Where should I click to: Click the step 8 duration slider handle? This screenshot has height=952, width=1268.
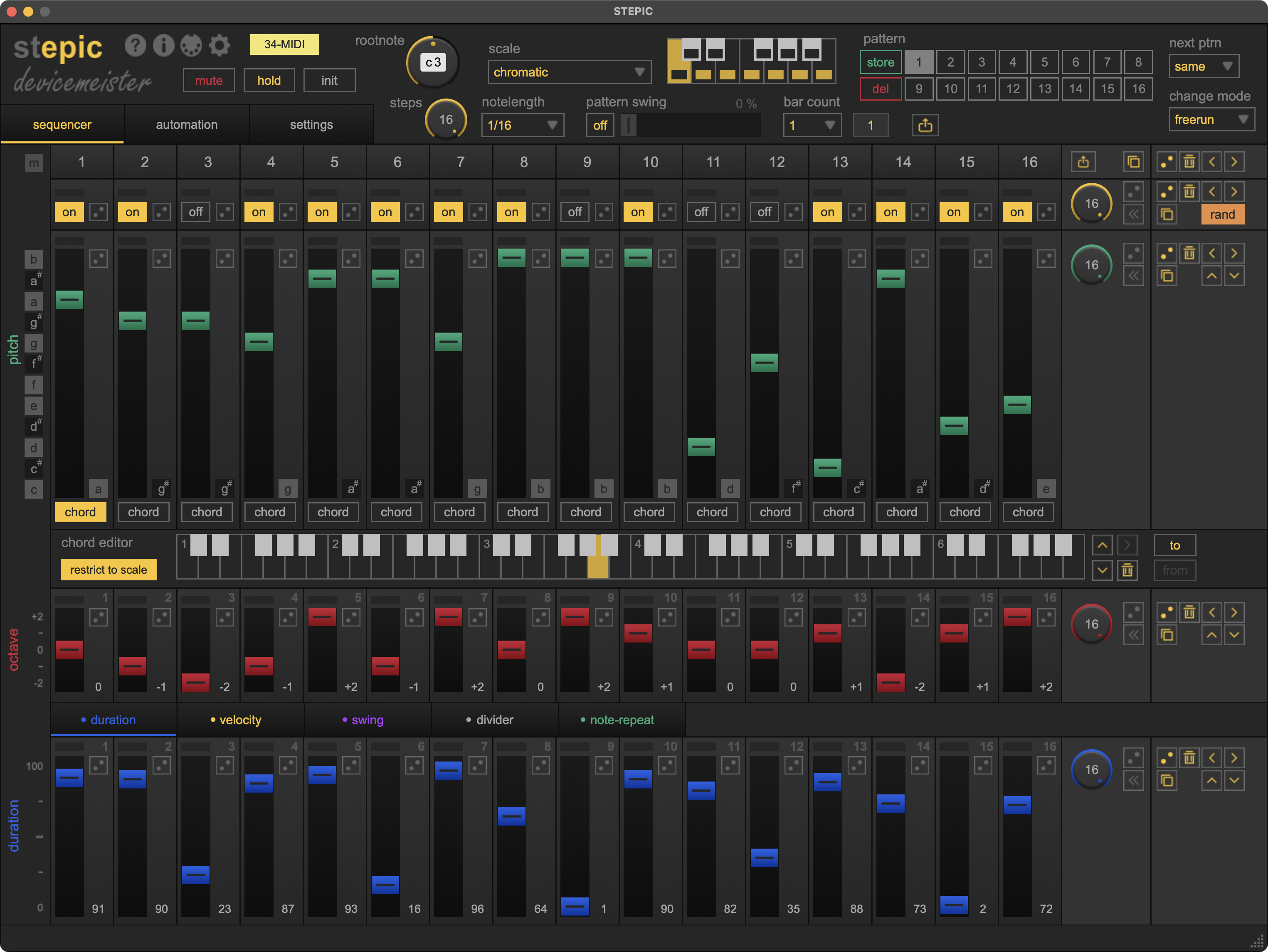pyautogui.click(x=511, y=816)
